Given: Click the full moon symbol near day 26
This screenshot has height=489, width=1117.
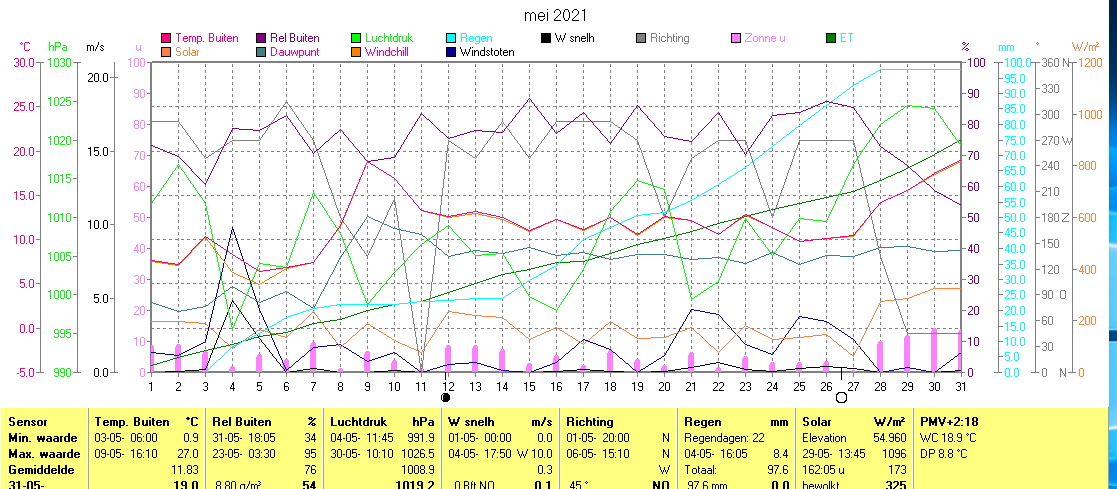Looking at the screenshot, I should (841, 397).
